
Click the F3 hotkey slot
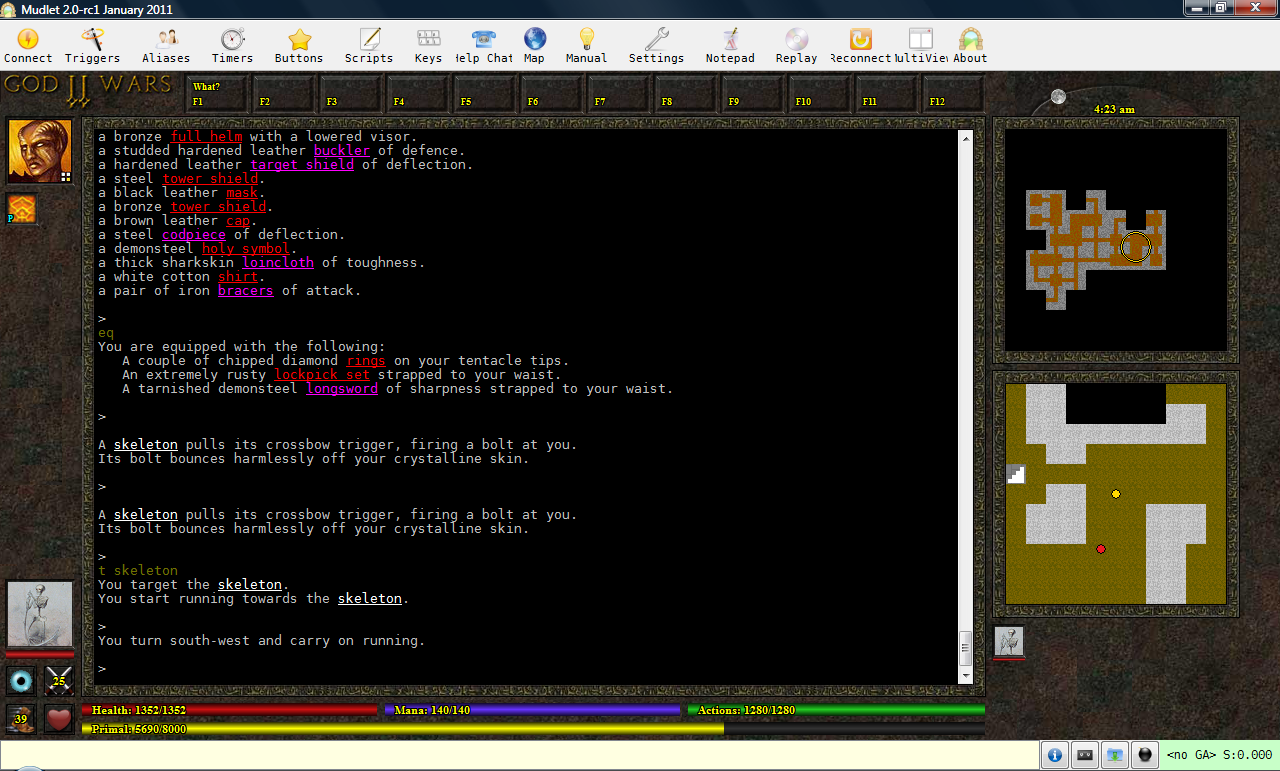(x=352, y=94)
